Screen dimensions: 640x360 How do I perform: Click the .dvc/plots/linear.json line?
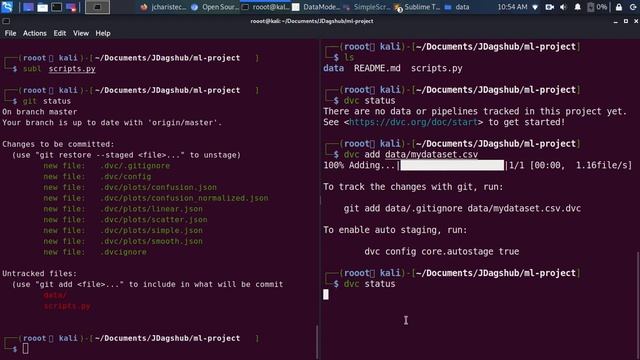click(123, 209)
